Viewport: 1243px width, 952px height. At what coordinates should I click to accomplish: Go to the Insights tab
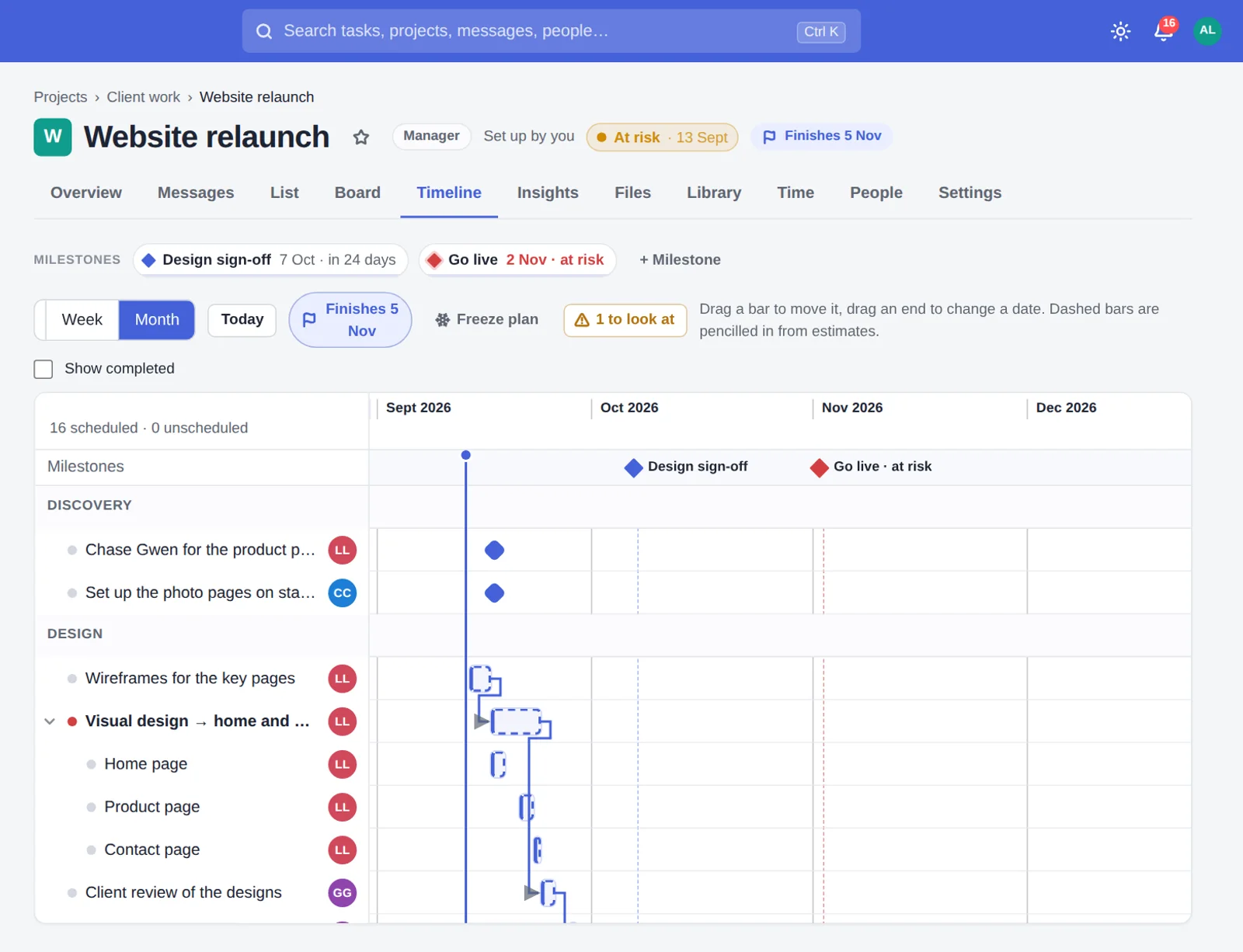[548, 193]
